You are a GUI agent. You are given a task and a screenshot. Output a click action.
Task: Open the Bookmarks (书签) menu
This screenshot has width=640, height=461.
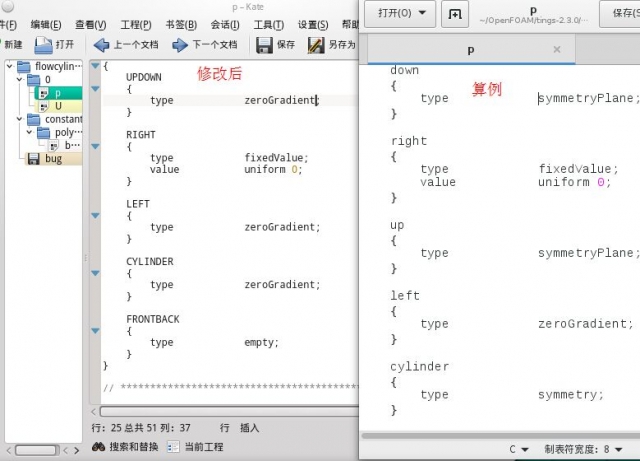[x=180, y=24]
